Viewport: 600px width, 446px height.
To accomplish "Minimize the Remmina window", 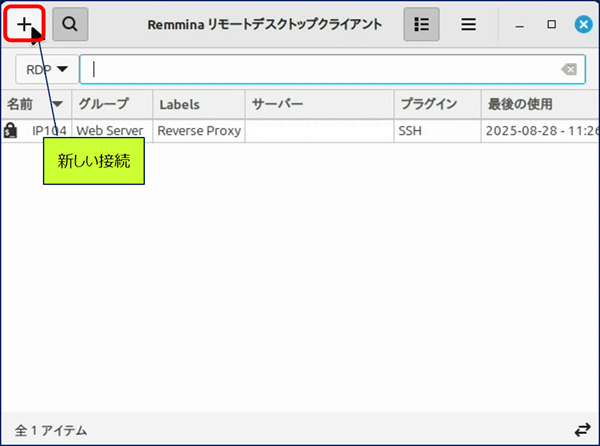I will click(x=519, y=25).
